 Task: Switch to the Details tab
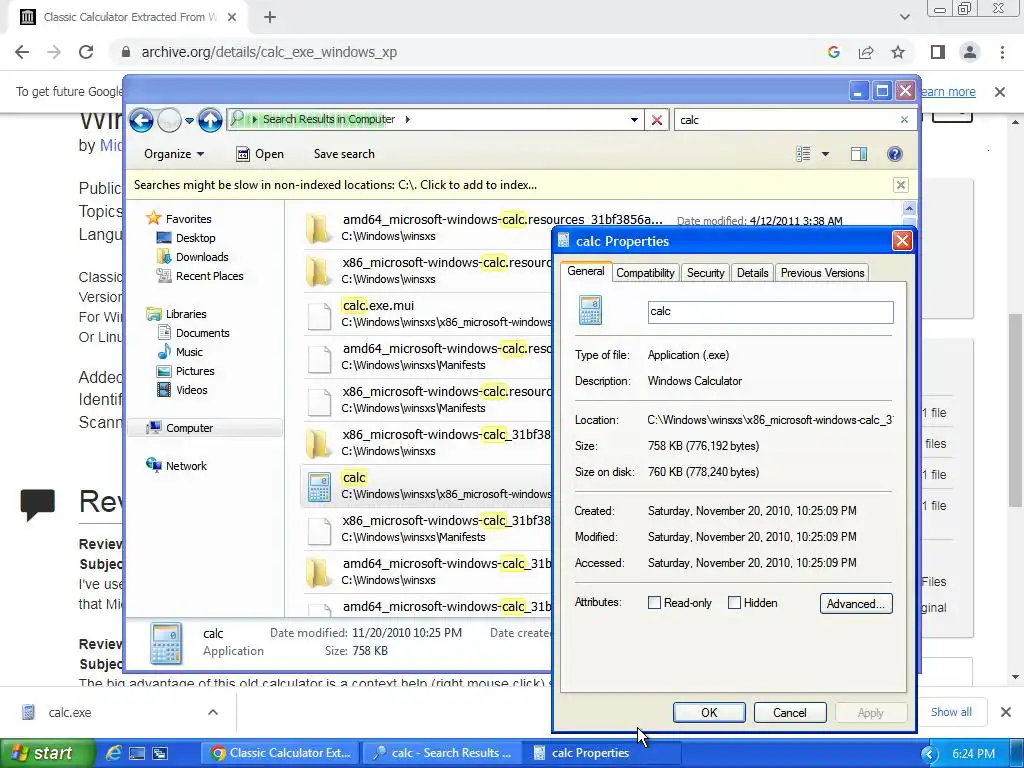752,273
